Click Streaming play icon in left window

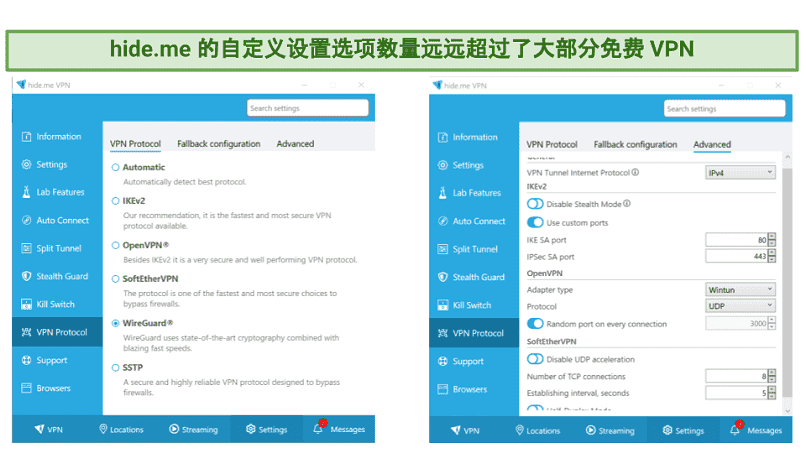point(173,429)
